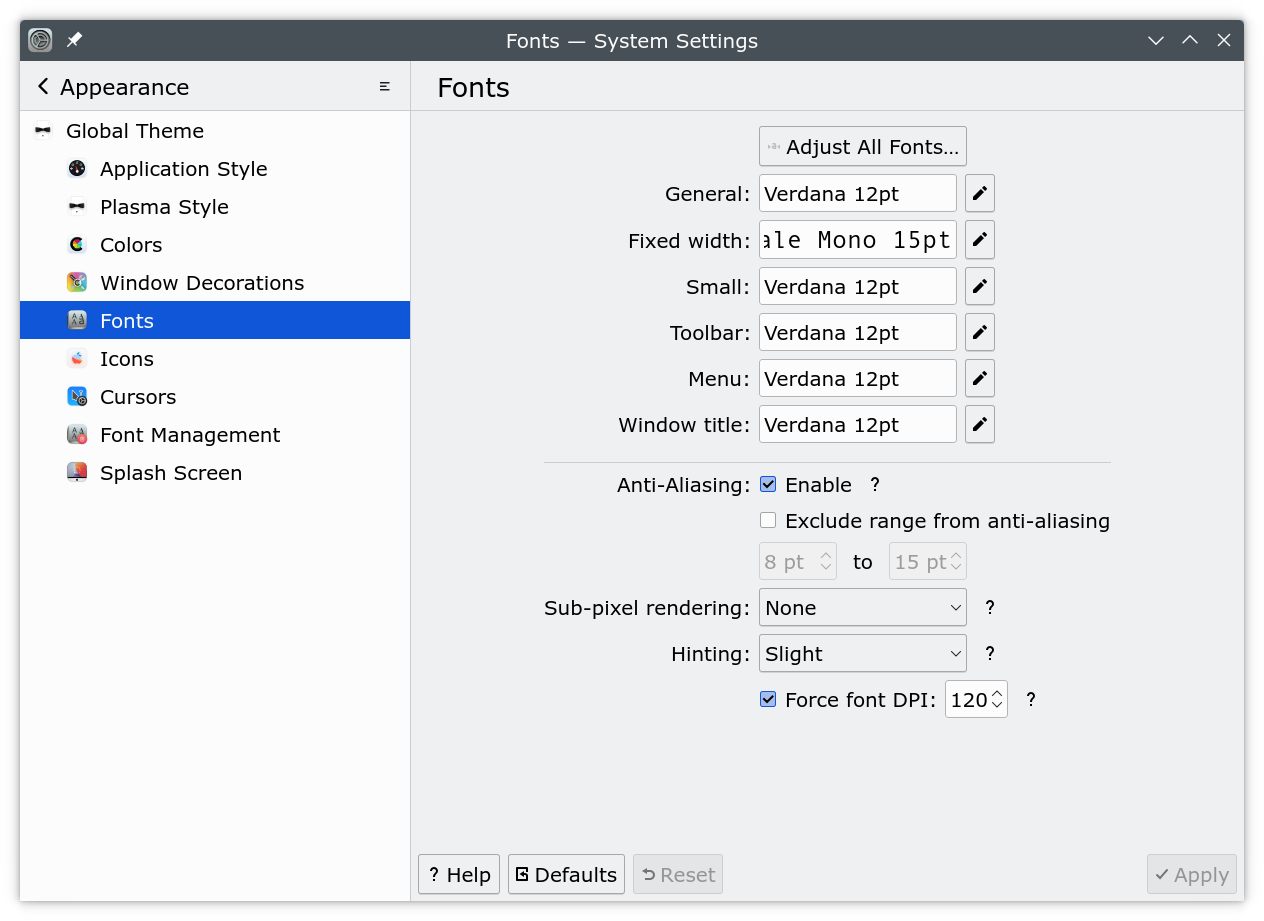This screenshot has width=1264, height=921.
Task: Show help for Sub-pixel rendering question mark
Action: point(990,607)
